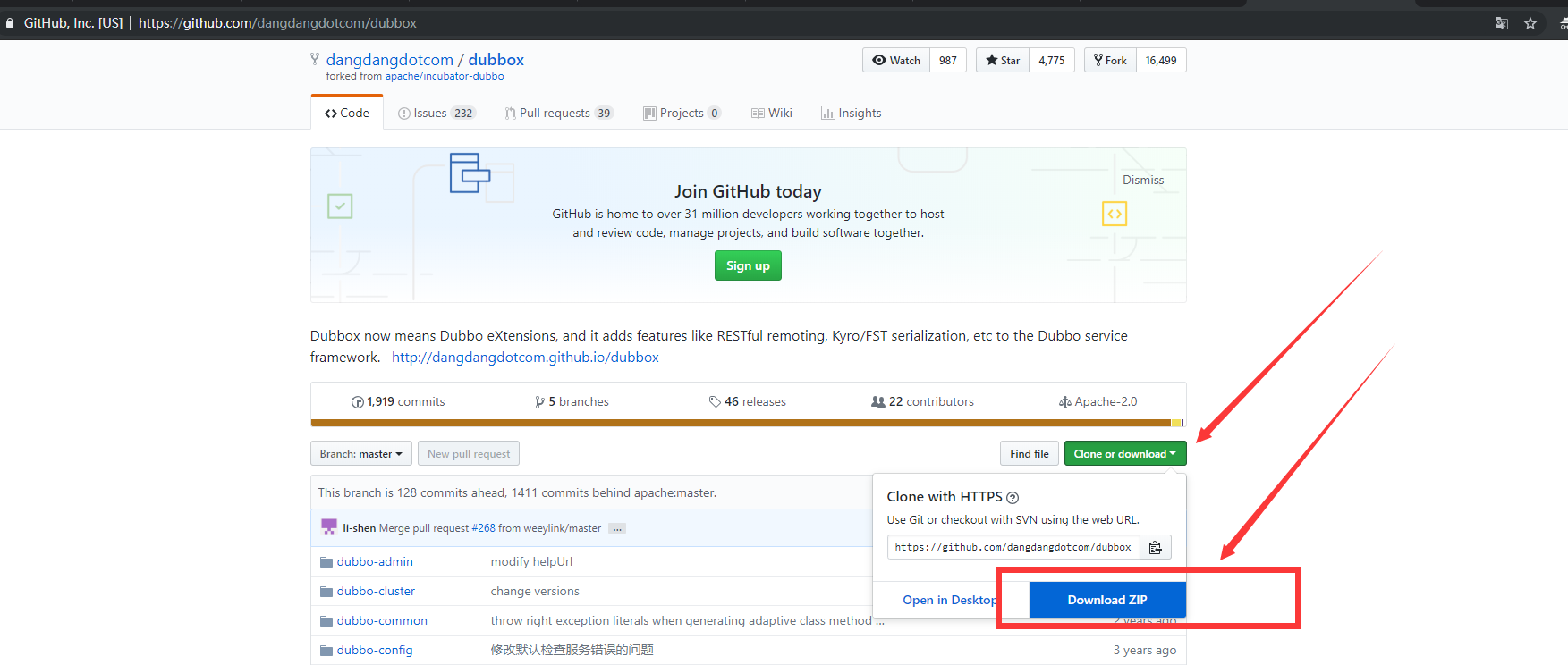Click li-shen's avatar in commit row
The height and width of the screenshot is (665, 1568).
pos(329,527)
